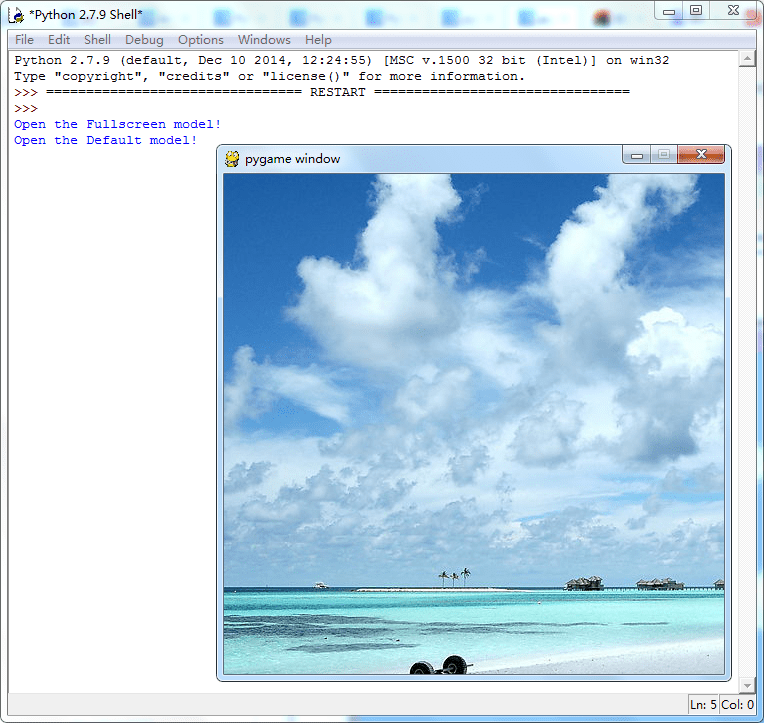
Task: Open the Debug menu
Action: click(x=144, y=40)
